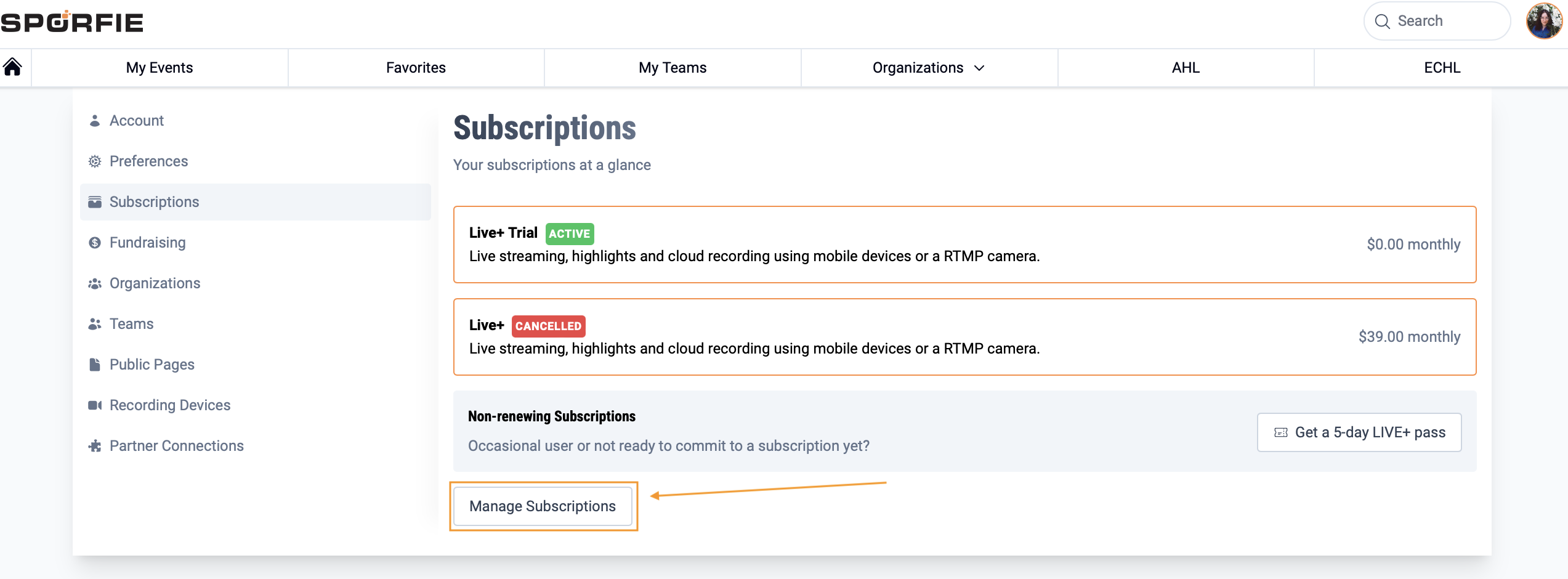Click the Manage Subscriptions button
This screenshot has width=1568, height=579.
[543, 506]
